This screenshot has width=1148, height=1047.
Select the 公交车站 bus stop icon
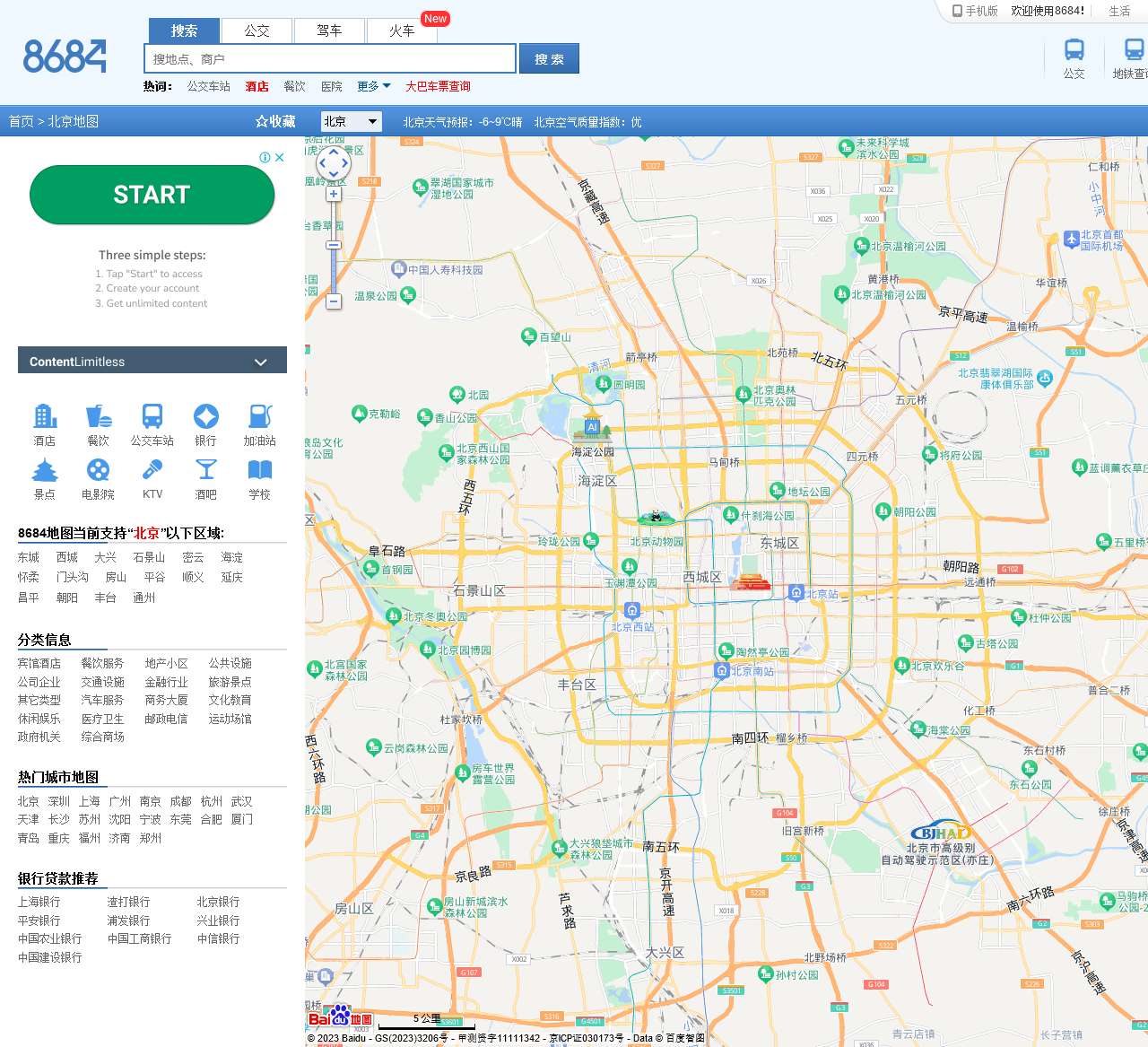point(152,416)
